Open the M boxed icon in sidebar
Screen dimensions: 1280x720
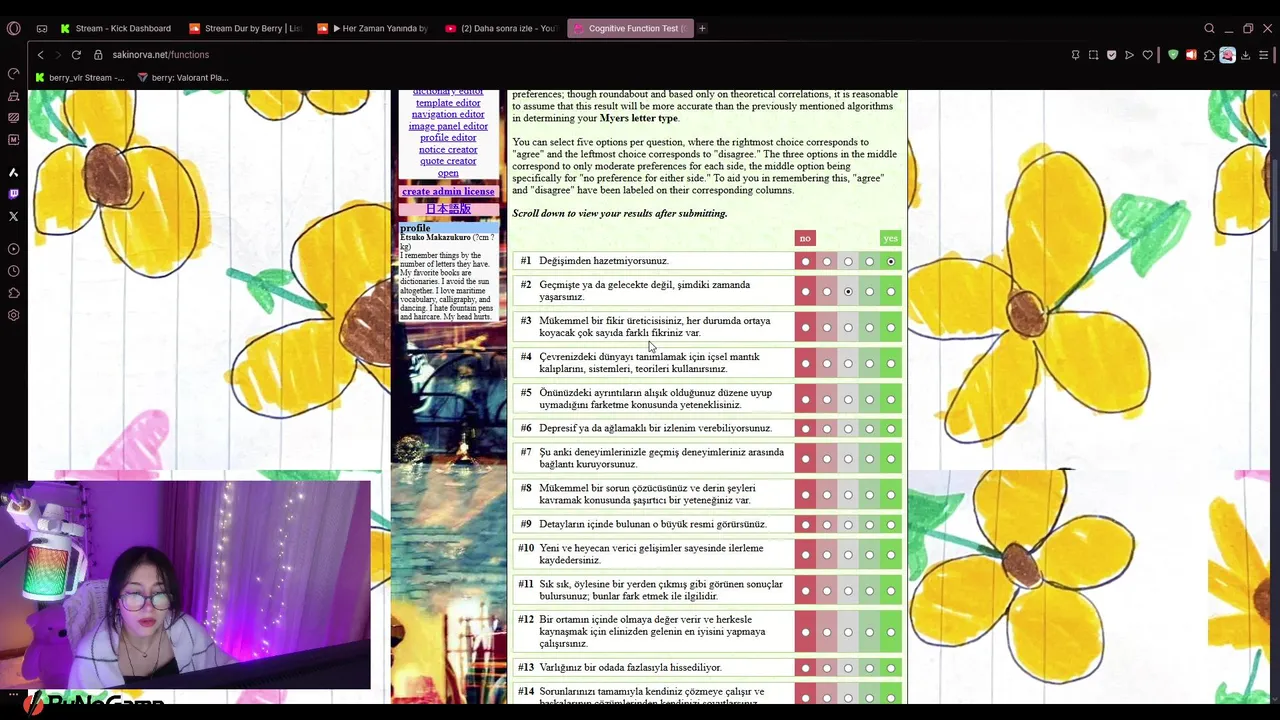click(13, 140)
